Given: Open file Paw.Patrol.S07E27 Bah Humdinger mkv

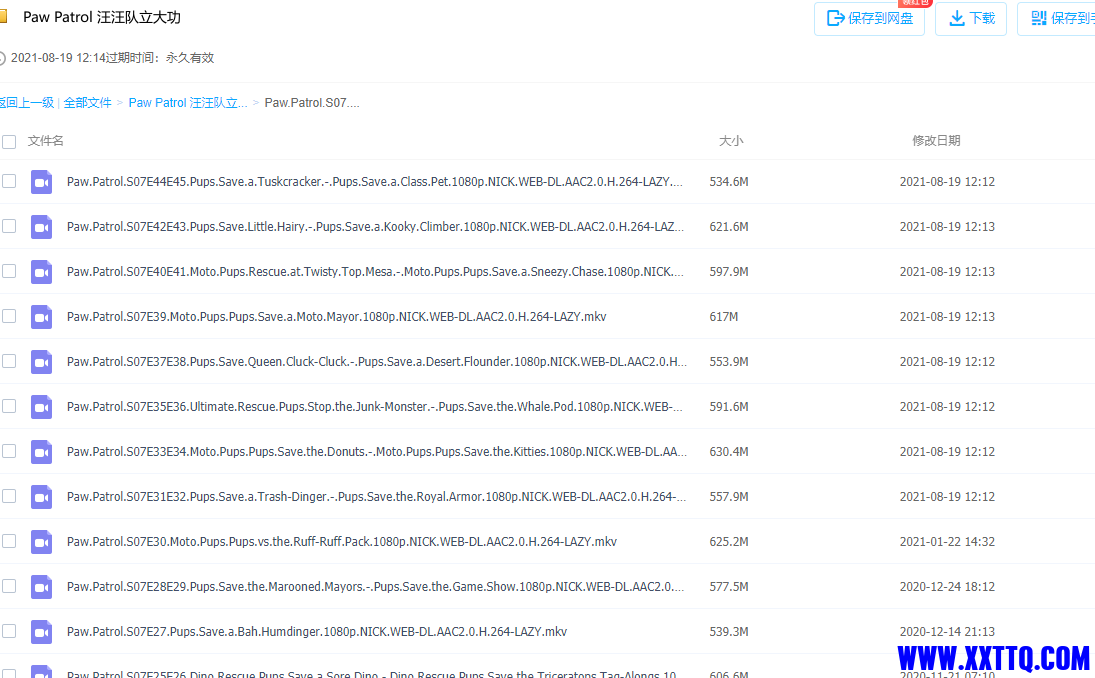Looking at the screenshot, I should pos(317,631).
